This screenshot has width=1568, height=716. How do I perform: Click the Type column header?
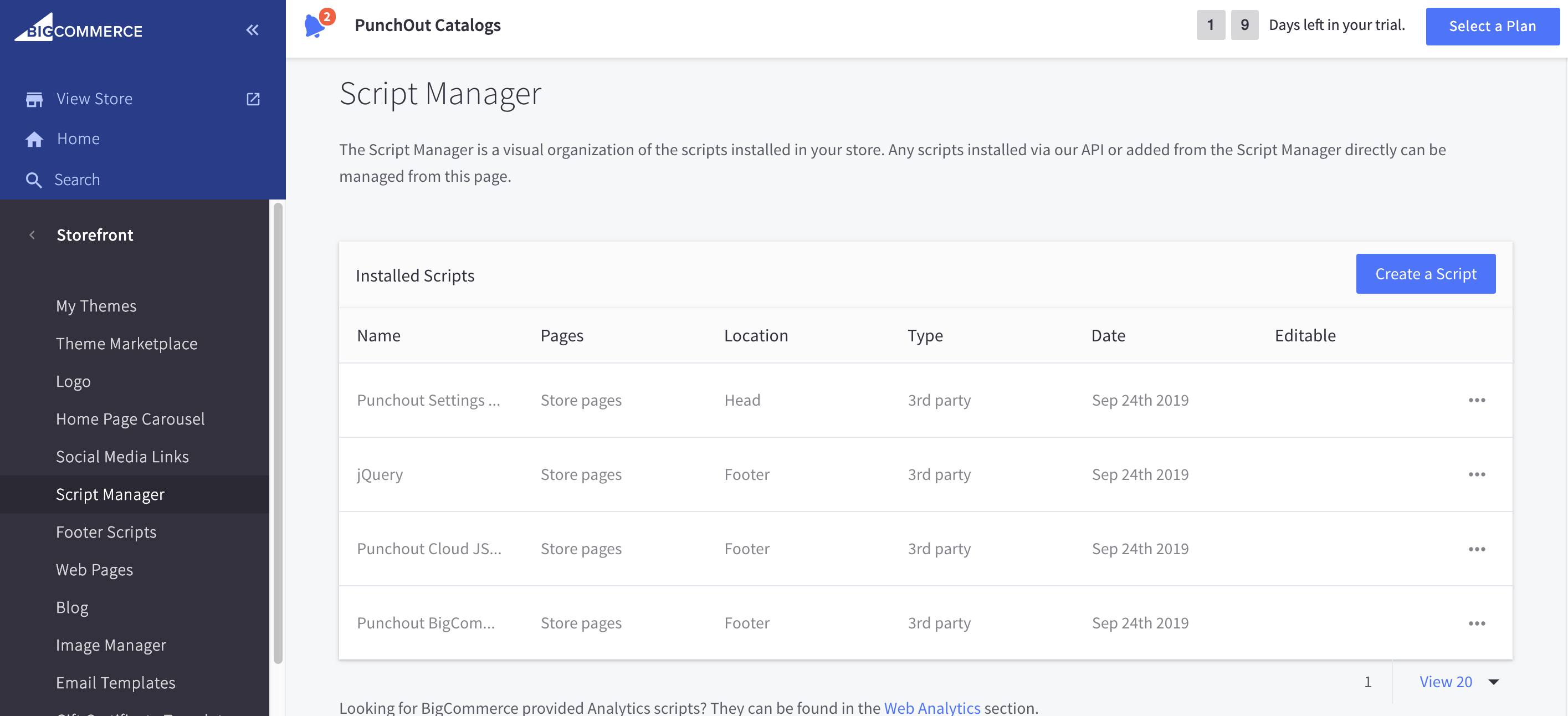pos(925,335)
